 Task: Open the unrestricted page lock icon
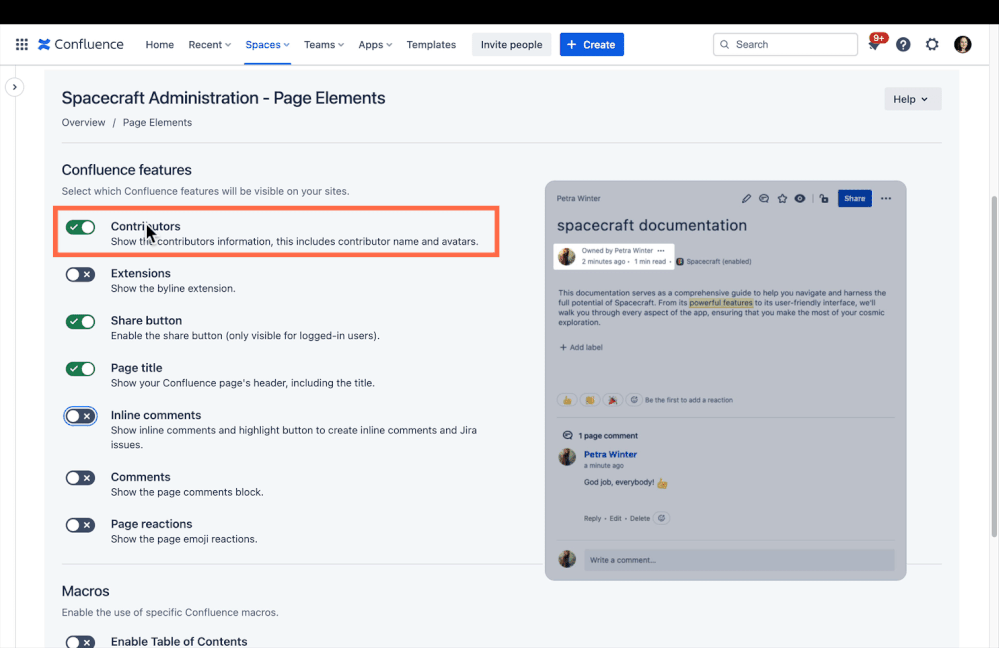point(824,198)
